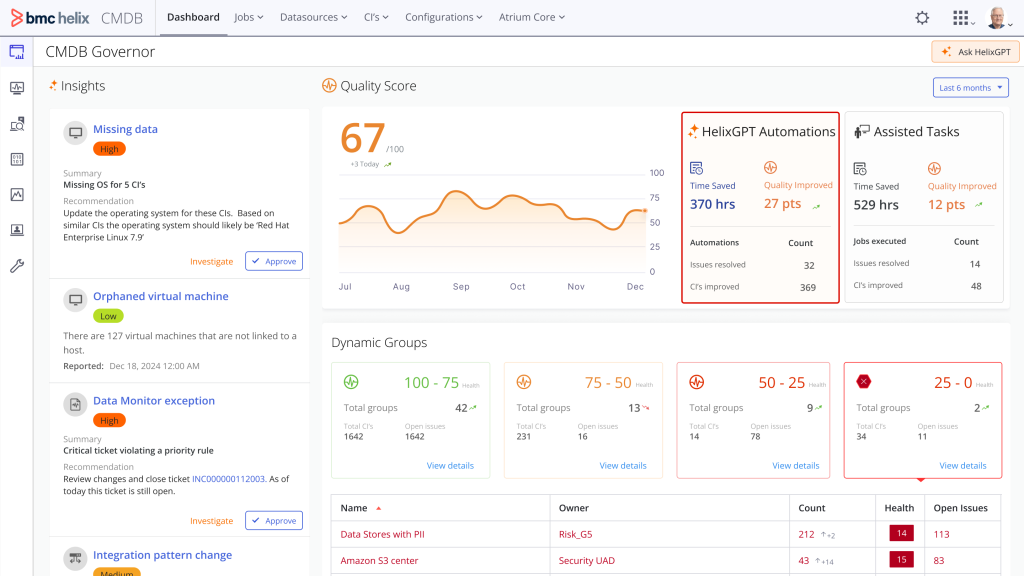The width and height of the screenshot is (1024, 576).
Task: Click the 50 - 25 health icon
Action: [x=697, y=382]
